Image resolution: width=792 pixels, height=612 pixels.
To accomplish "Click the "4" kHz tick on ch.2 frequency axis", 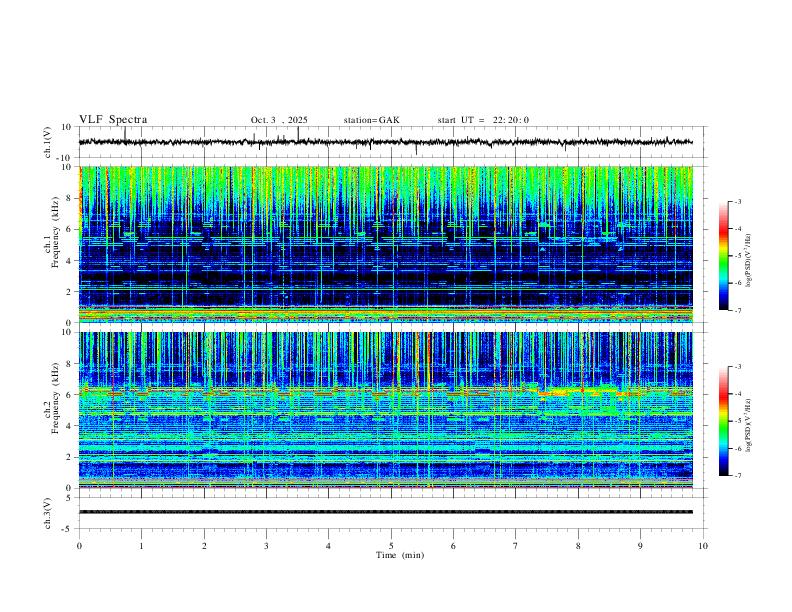I will tap(69, 426).
